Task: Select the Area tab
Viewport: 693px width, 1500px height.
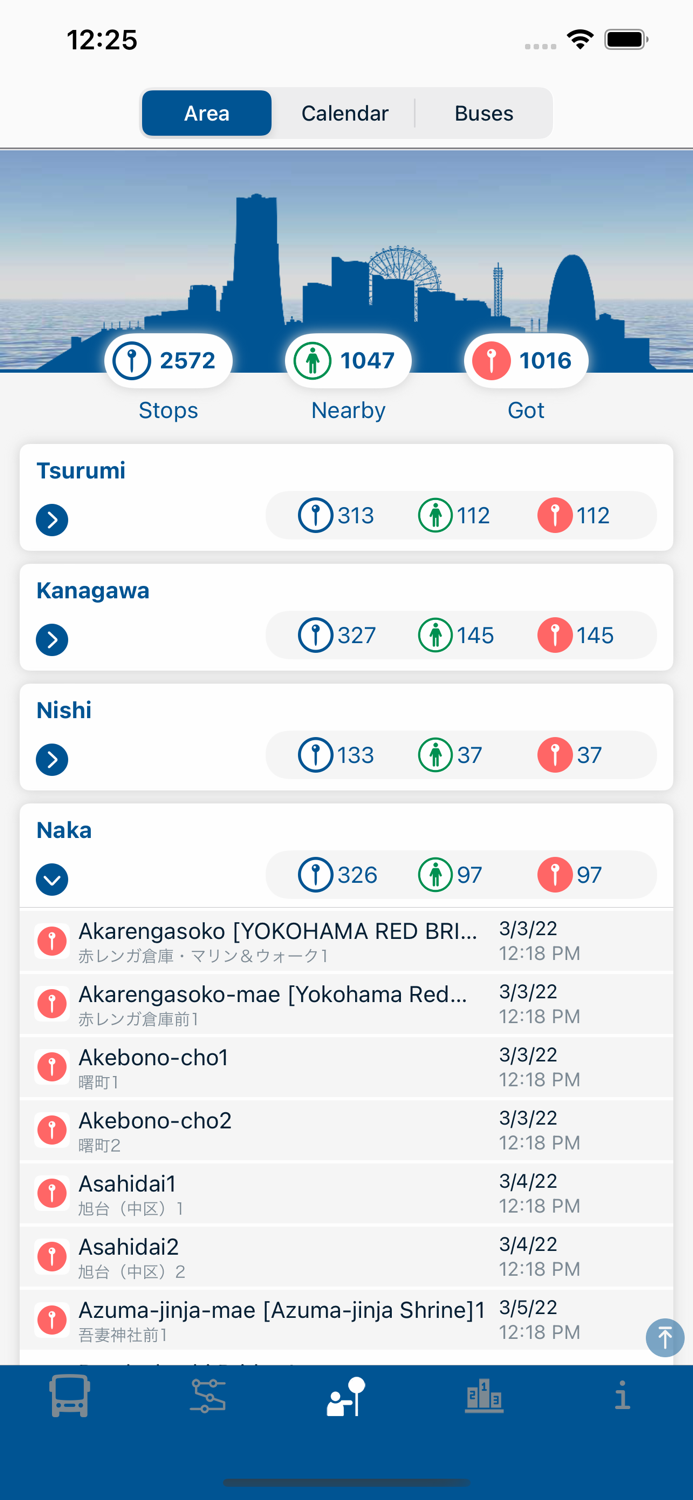Action: point(206,113)
